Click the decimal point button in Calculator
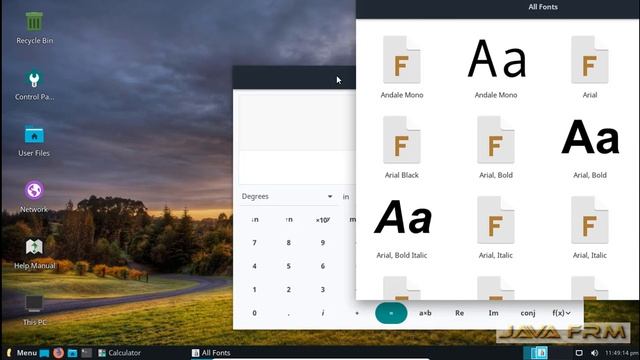640x360 pixels. point(289,313)
